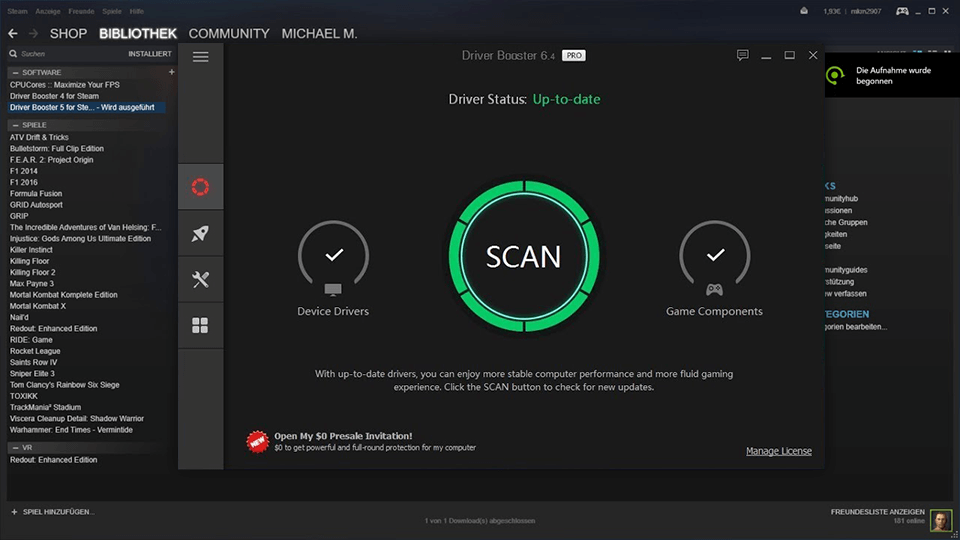Go forward with Steam forward arrow
The image size is (960, 540).
coord(33,34)
